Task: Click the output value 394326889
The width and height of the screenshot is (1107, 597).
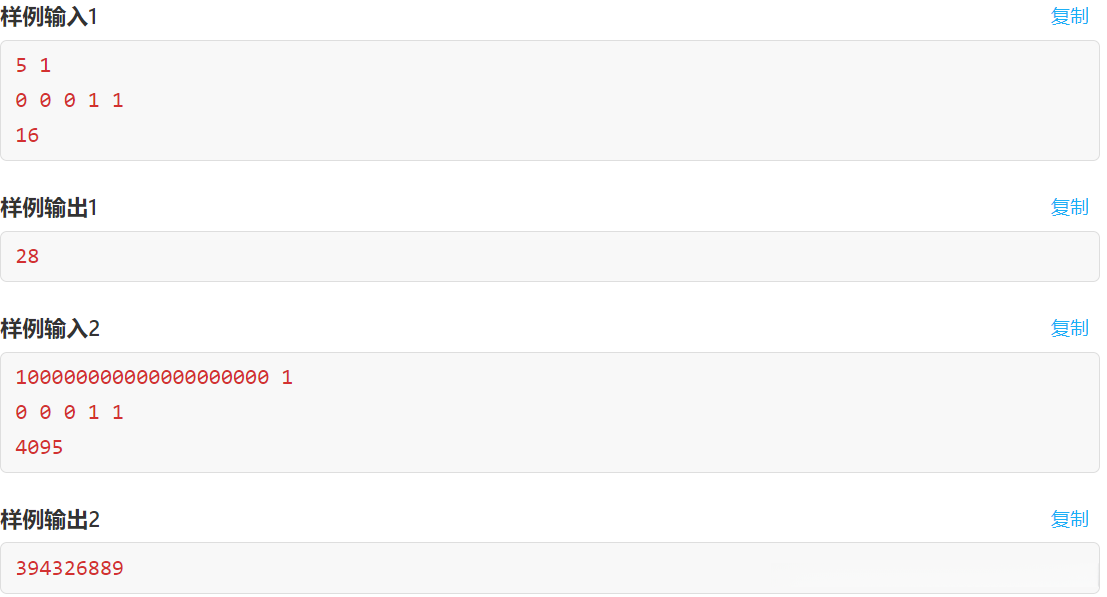Action: pyautogui.click(x=69, y=568)
